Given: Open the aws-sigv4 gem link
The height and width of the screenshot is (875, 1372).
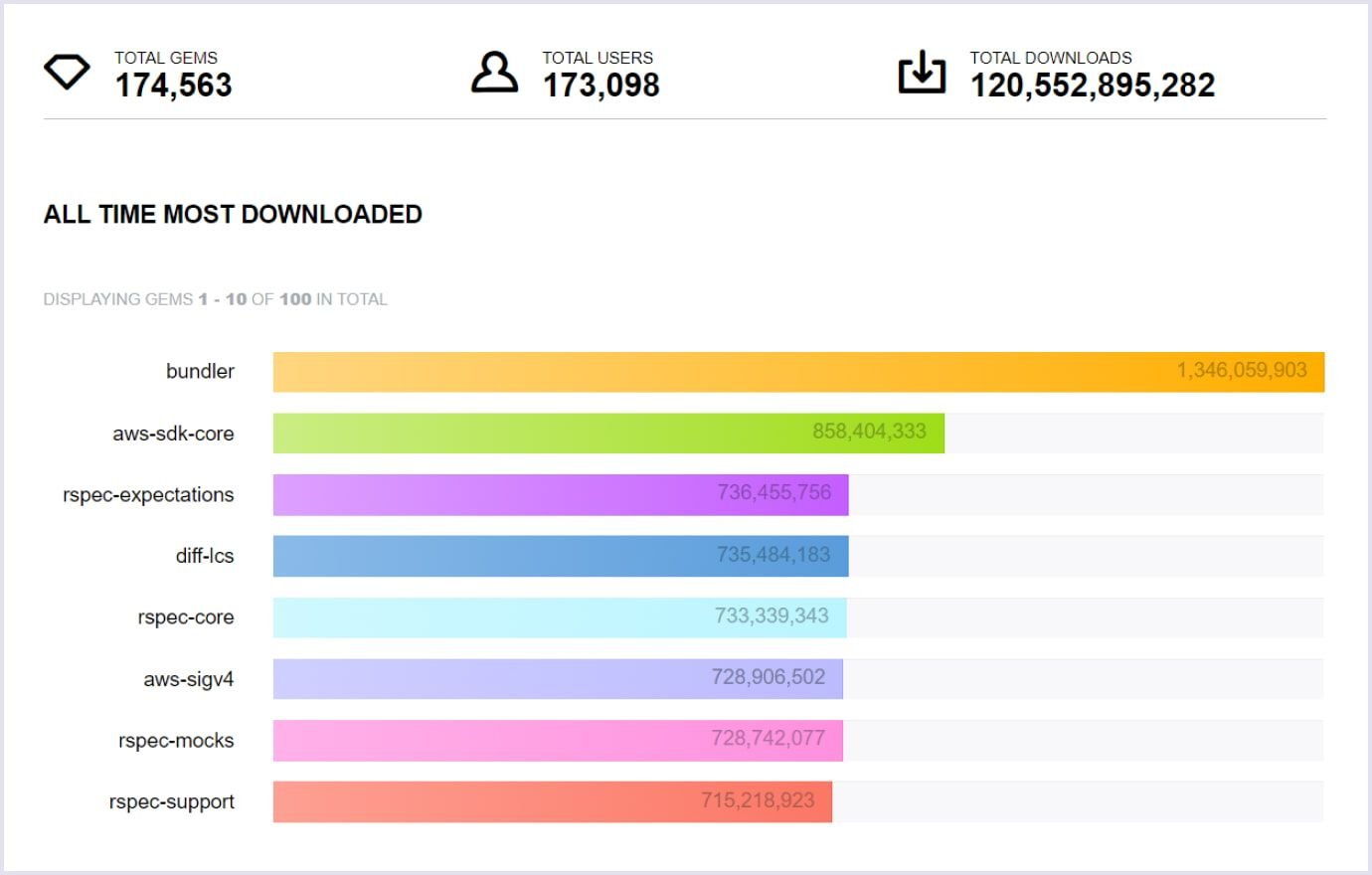Looking at the screenshot, I should click(x=189, y=679).
